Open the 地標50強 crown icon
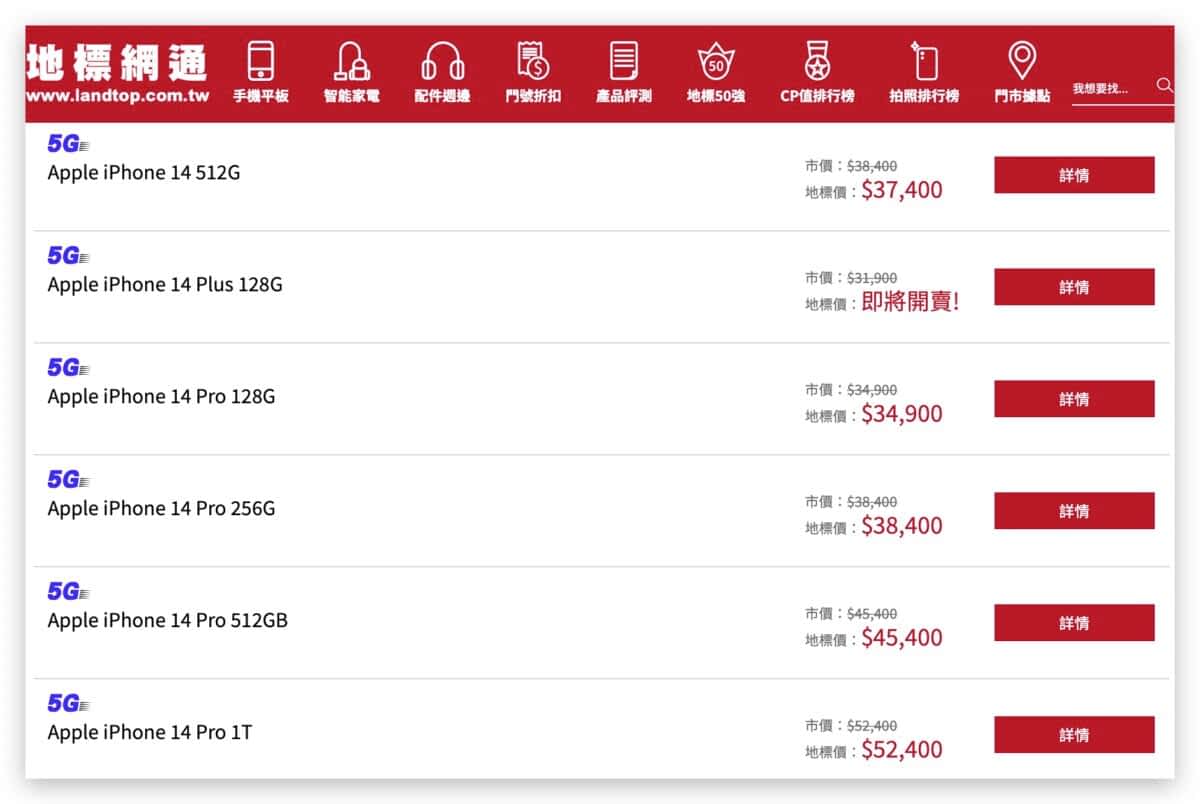This screenshot has height=804, width=1200. click(716, 62)
